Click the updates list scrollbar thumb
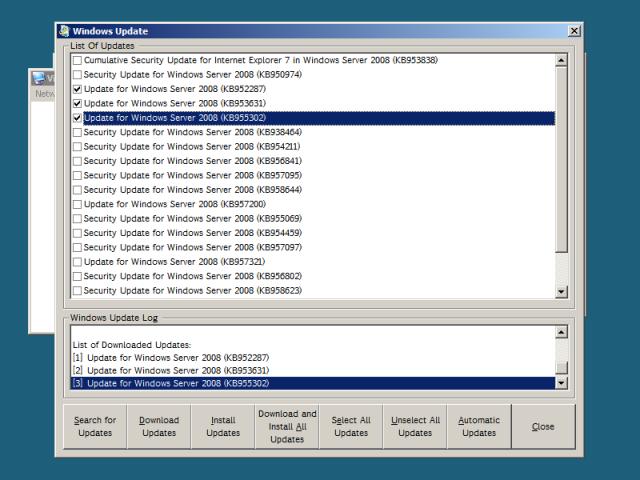 click(561, 160)
